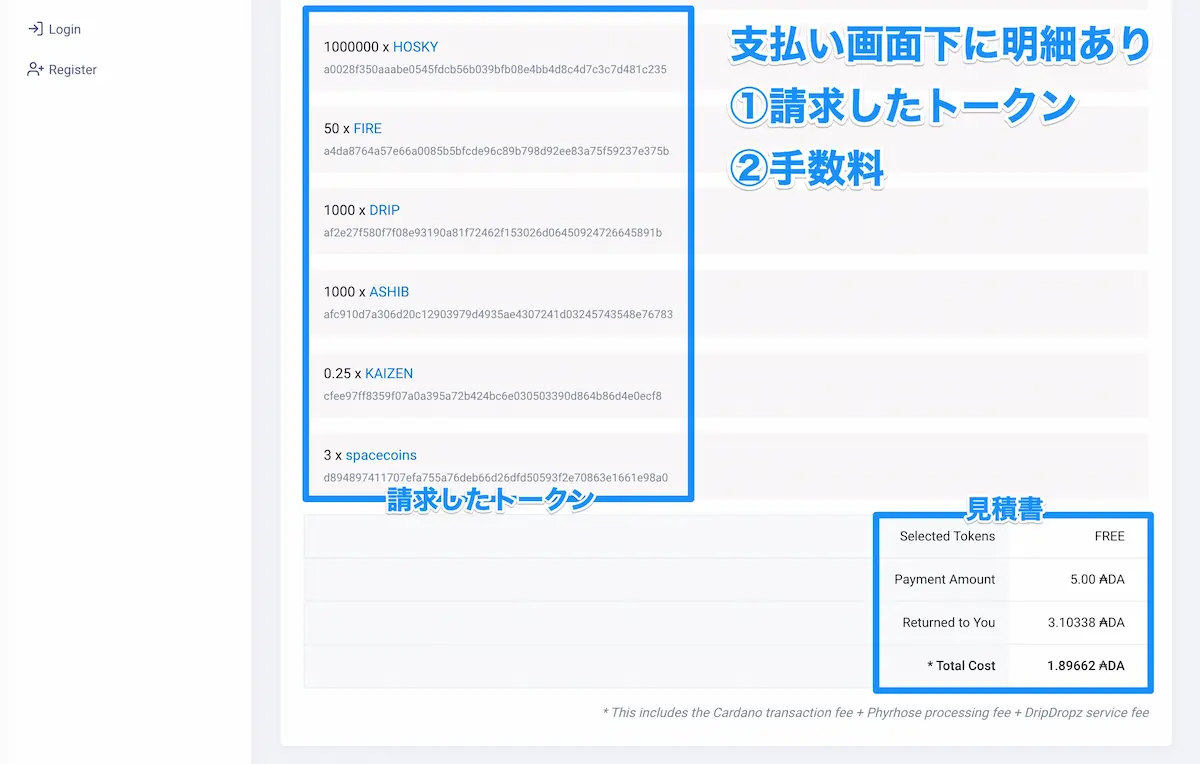The image size is (1200, 764).
Task: Open the ASHIB token link
Action: coord(389,292)
